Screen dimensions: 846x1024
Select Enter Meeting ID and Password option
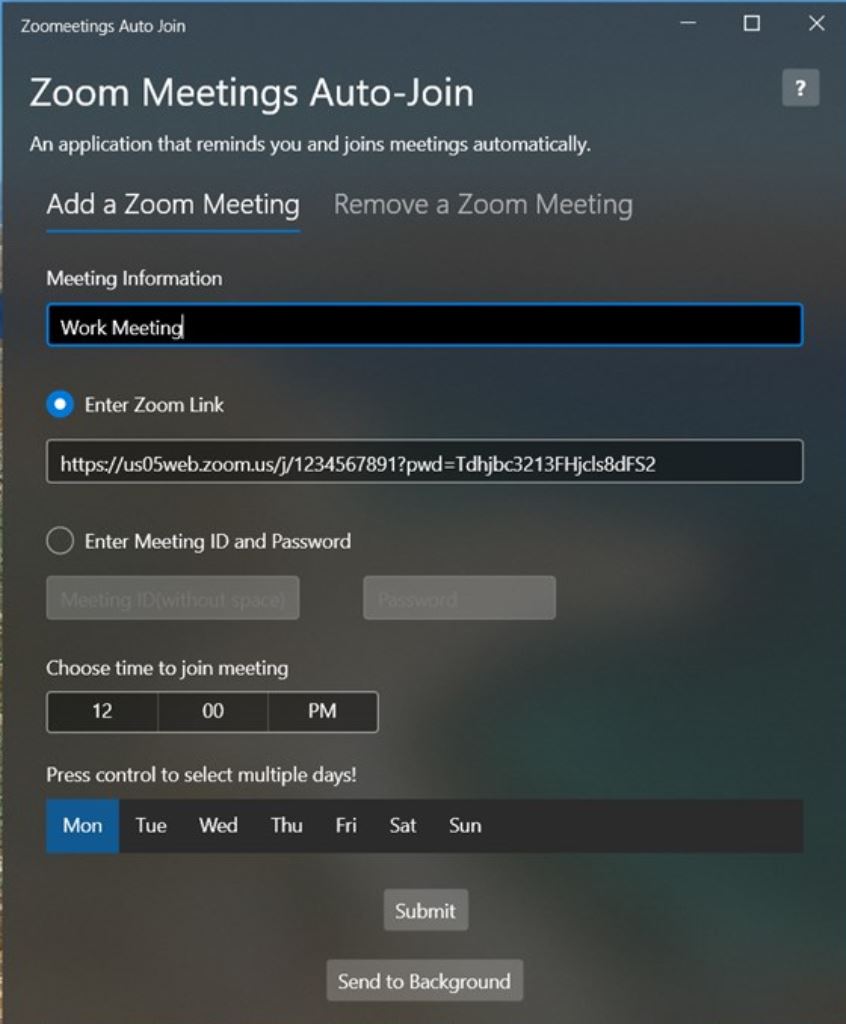tap(60, 541)
